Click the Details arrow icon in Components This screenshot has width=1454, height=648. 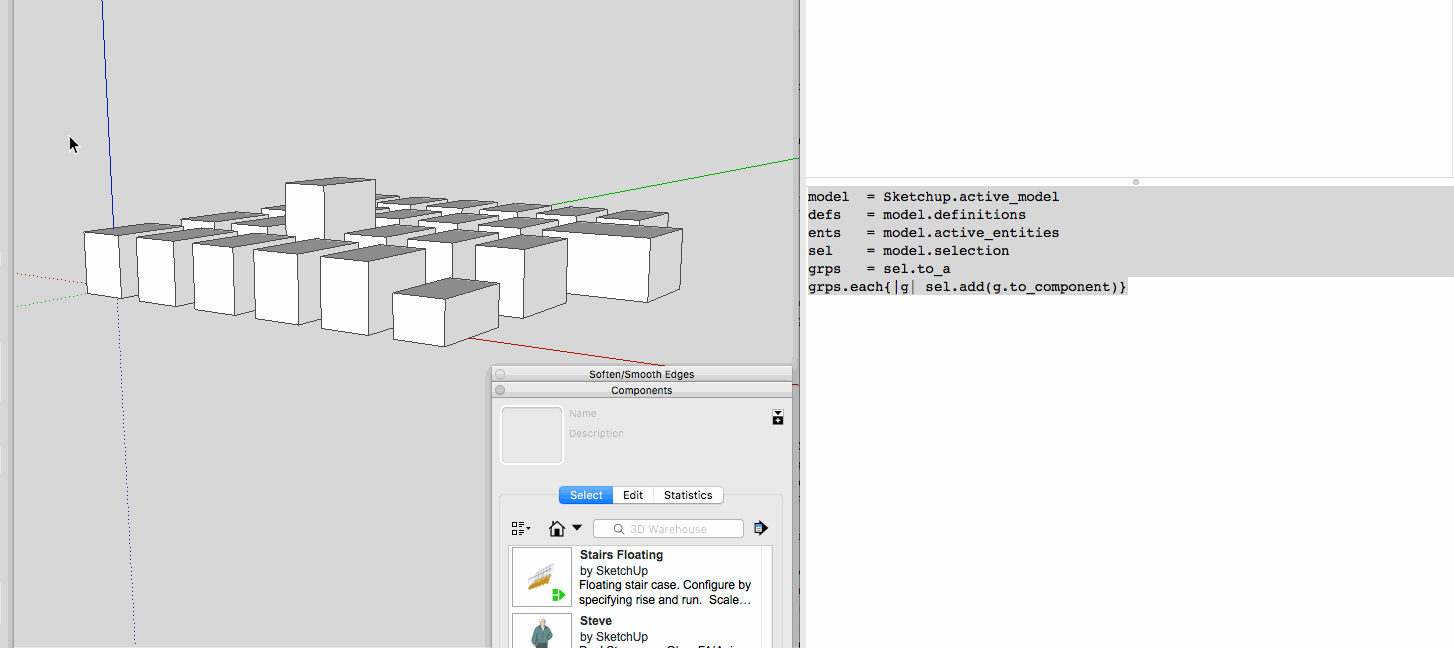(x=761, y=528)
